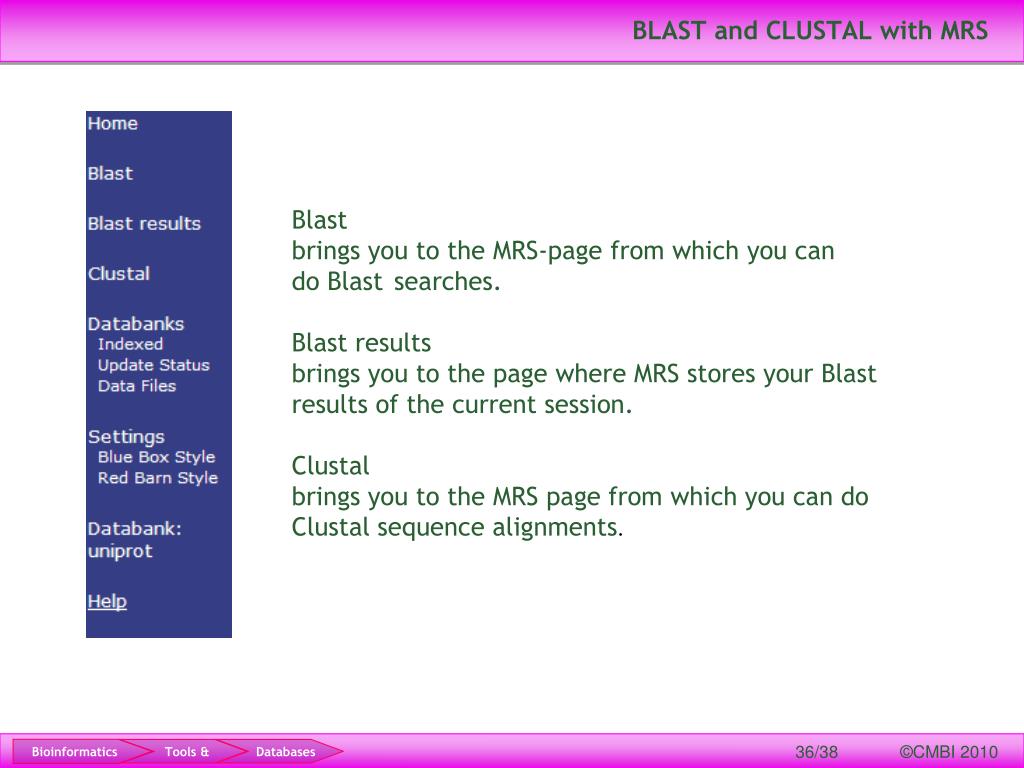Click the 'do Blast searches.' text line
The width and height of the screenshot is (1024, 768).
(x=396, y=281)
